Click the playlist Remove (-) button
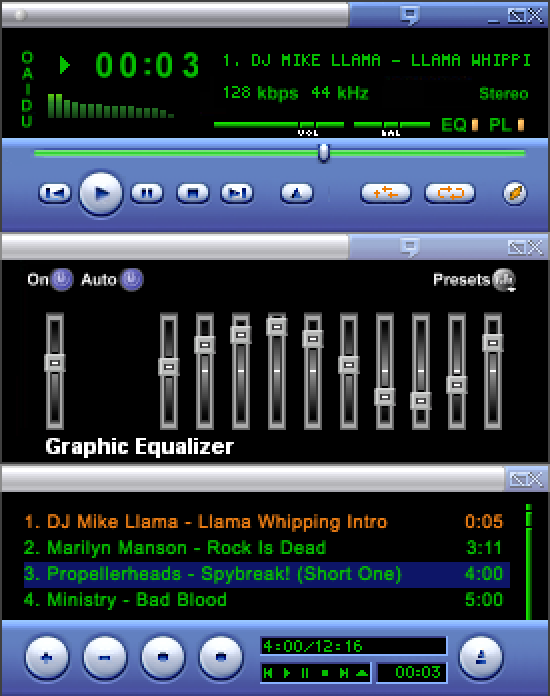Screen dimensions: 550x696 [x=105, y=657]
